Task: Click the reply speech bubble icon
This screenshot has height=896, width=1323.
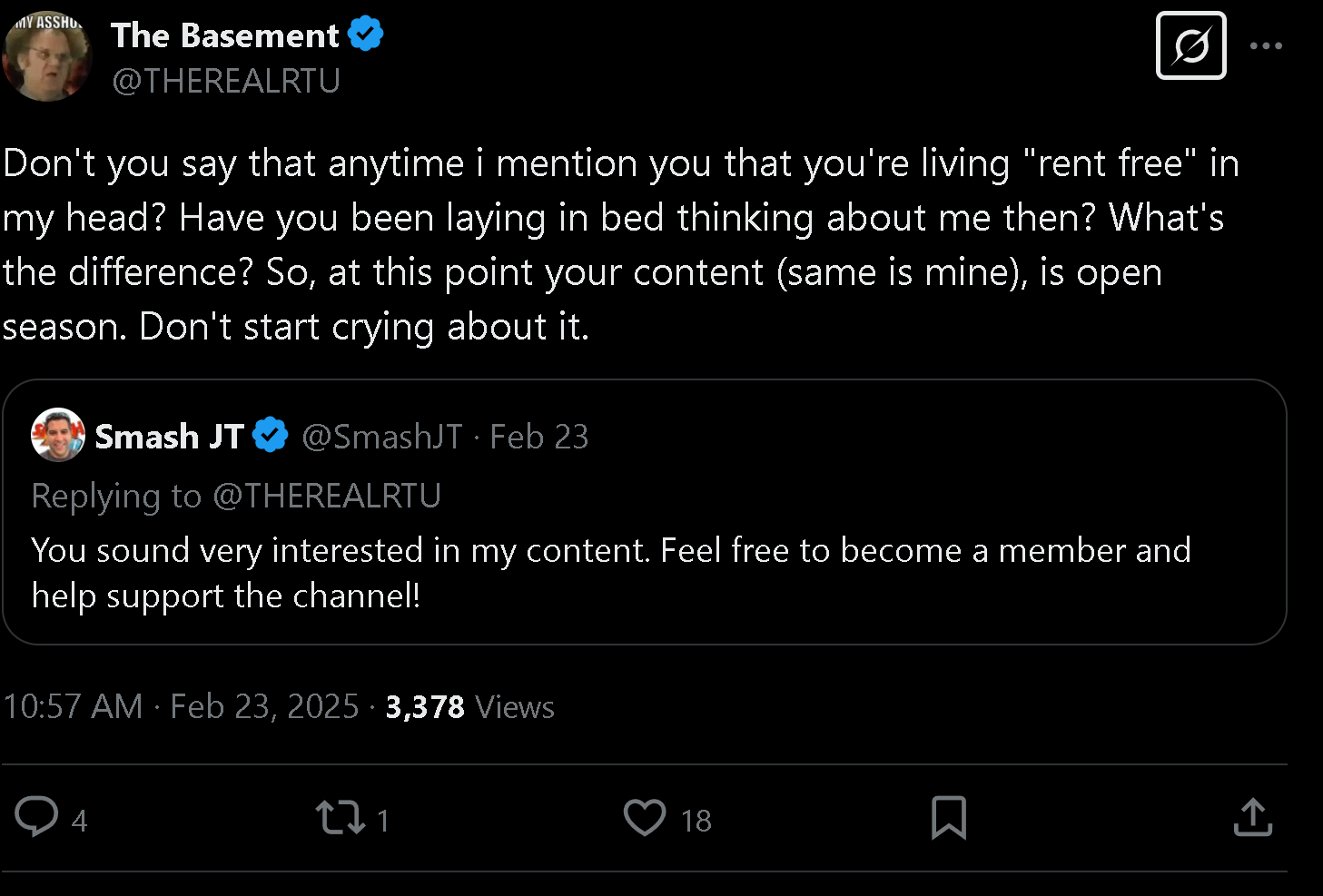Action: (x=36, y=816)
